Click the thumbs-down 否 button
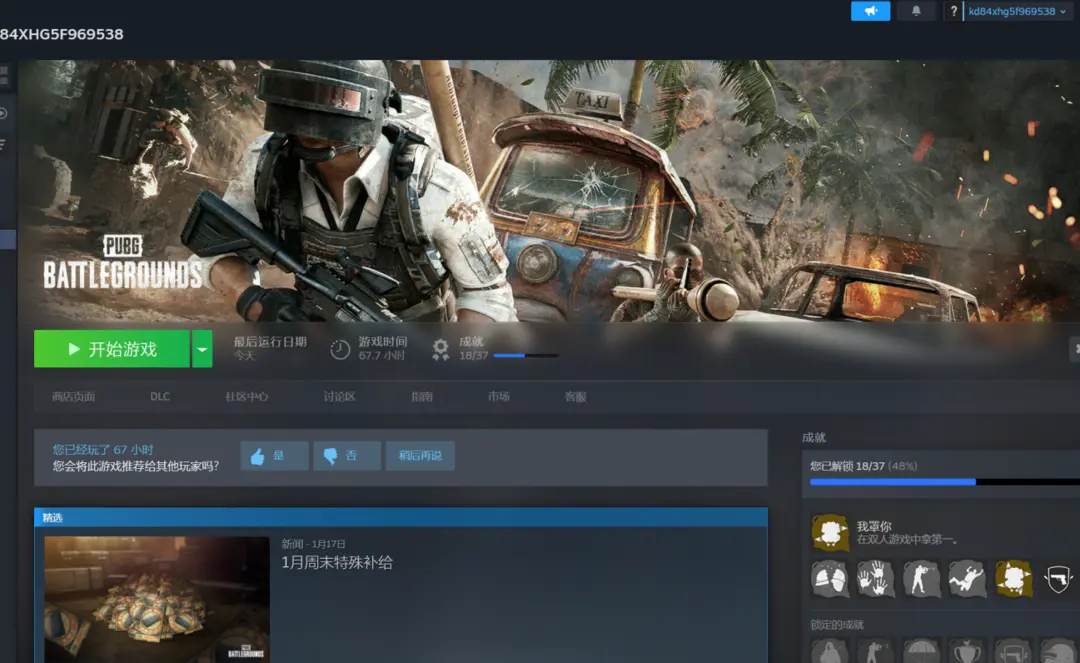Image resolution: width=1080 pixels, height=663 pixels. click(346, 456)
